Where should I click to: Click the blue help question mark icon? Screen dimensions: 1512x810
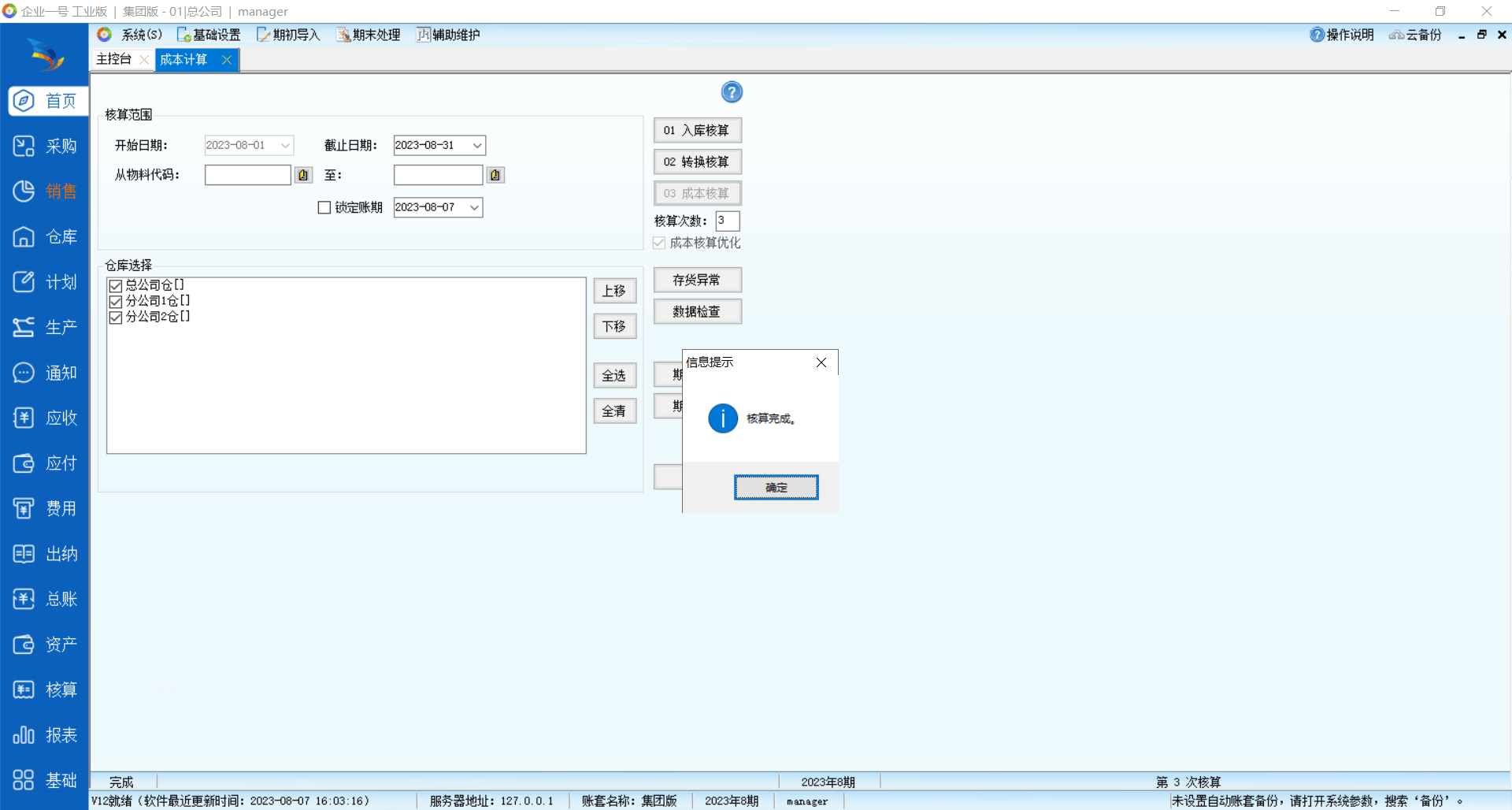(732, 92)
